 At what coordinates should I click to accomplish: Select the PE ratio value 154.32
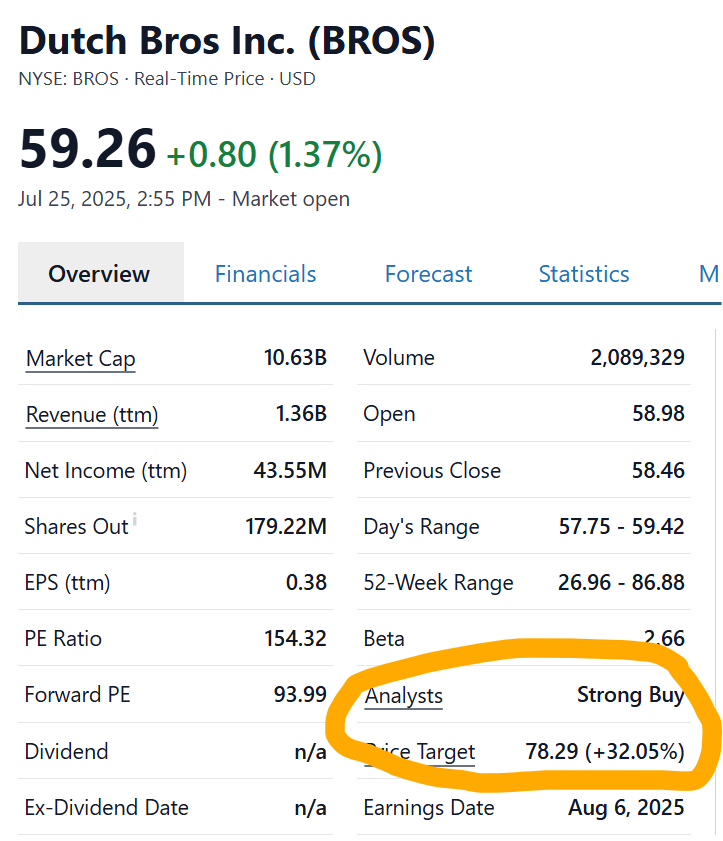295,638
